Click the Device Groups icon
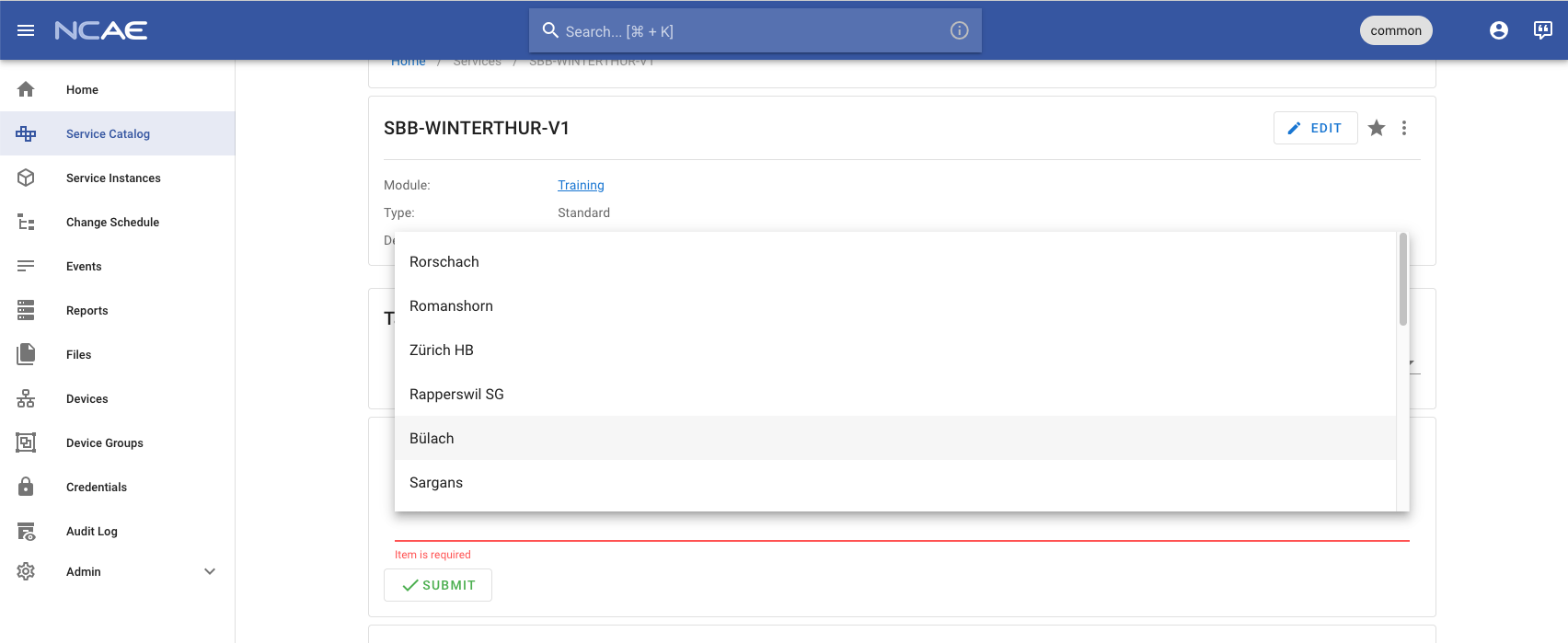The width and height of the screenshot is (1568, 643). (x=26, y=442)
